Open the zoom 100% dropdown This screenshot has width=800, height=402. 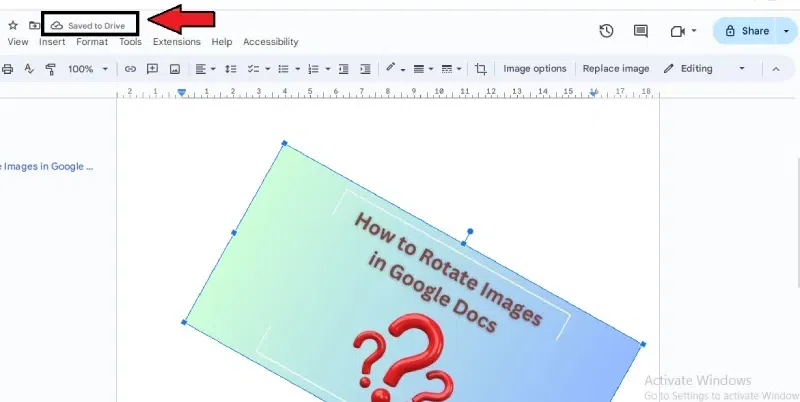(88, 69)
